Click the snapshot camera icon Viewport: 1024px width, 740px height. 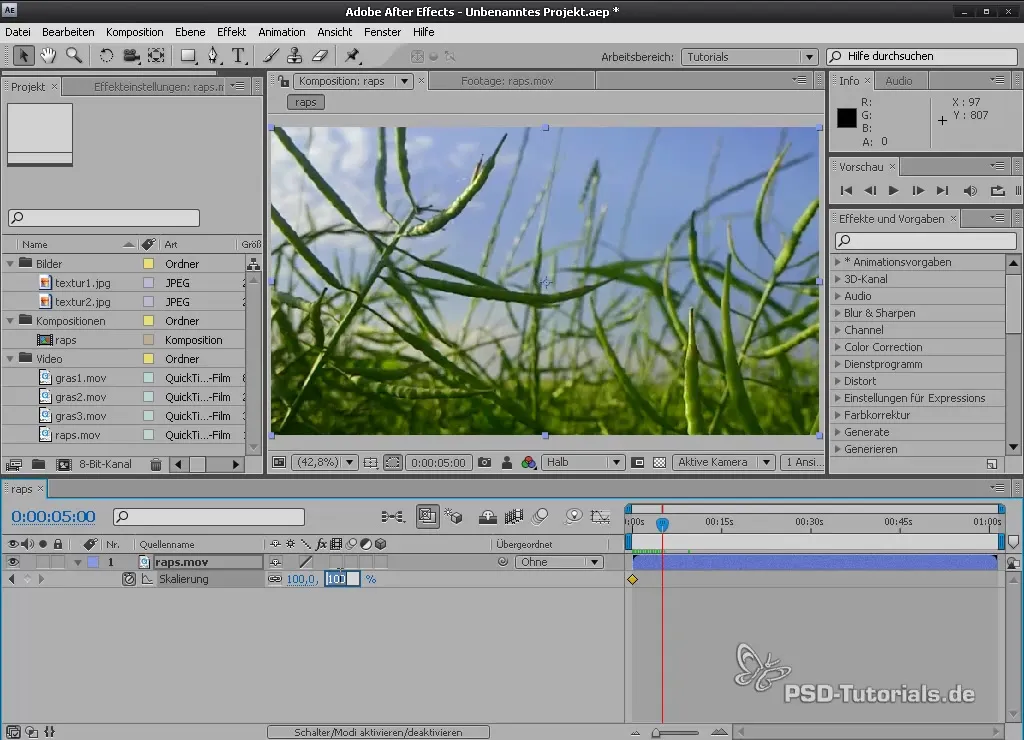click(x=484, y=463)
